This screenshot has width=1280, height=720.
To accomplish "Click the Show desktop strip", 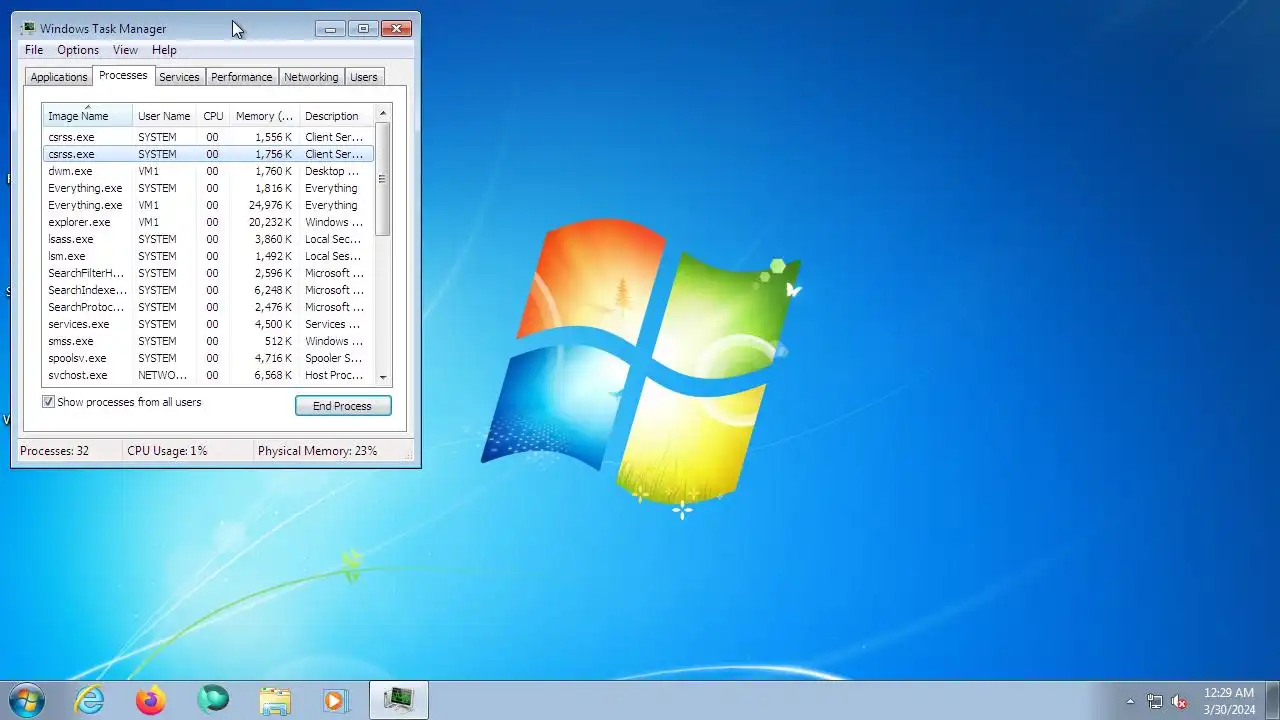I will point(1272,700).
